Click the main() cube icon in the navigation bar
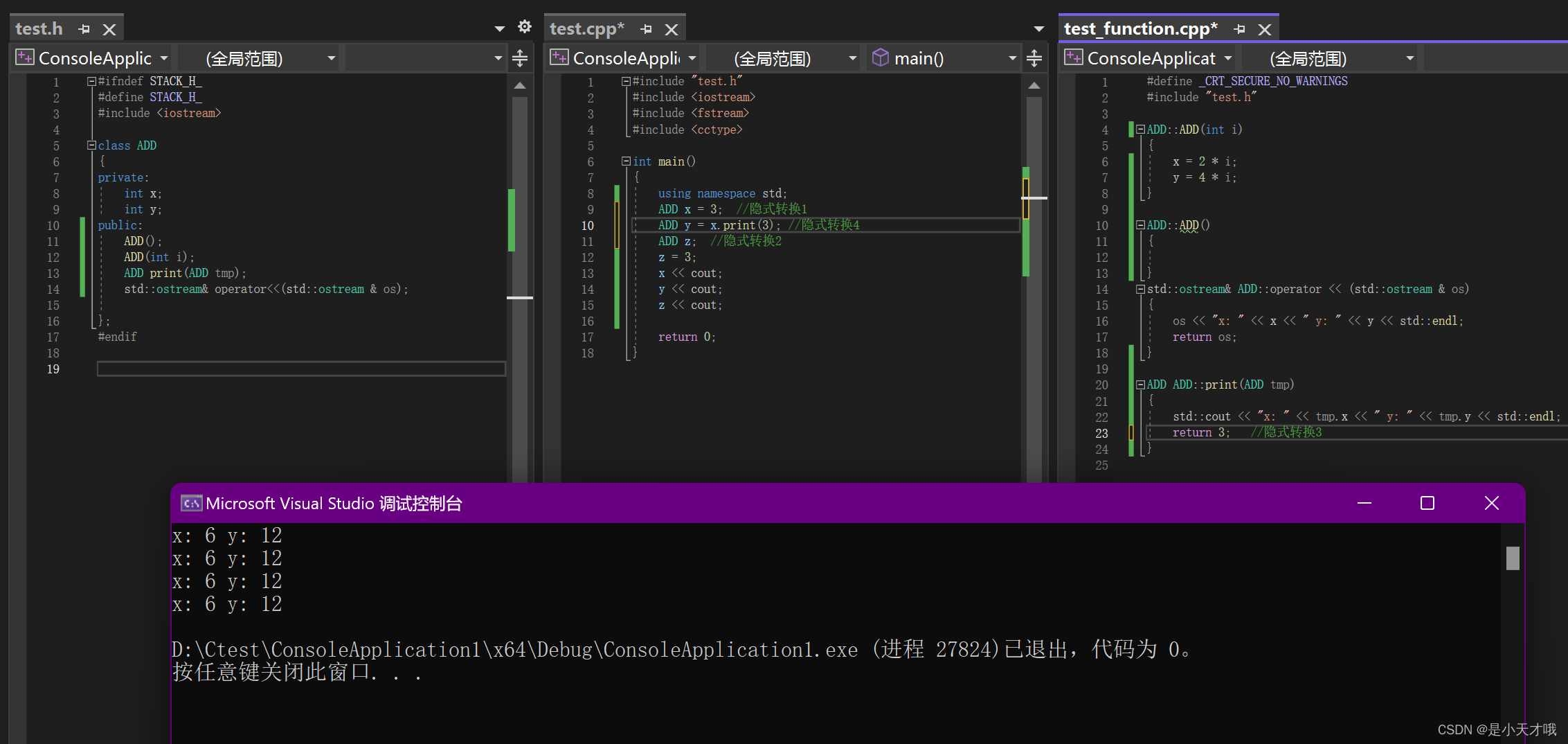The image size is (1568, 744). [879, 58]
